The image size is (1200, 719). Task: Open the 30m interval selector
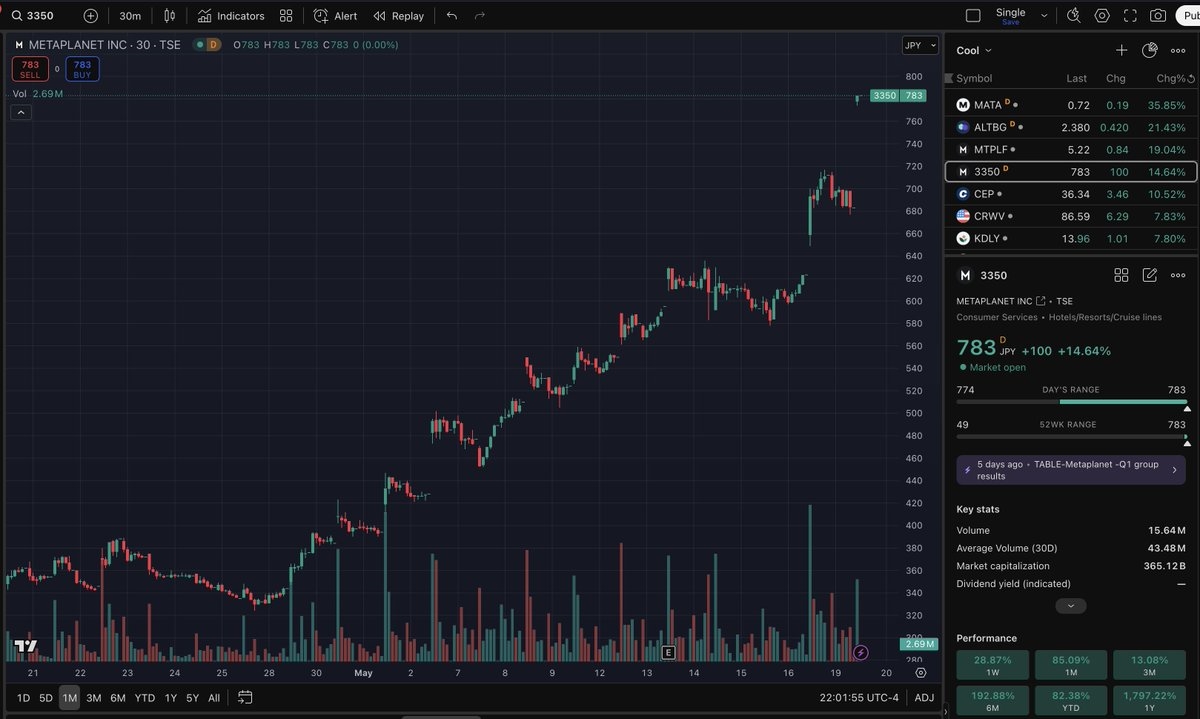click(130, 16)
